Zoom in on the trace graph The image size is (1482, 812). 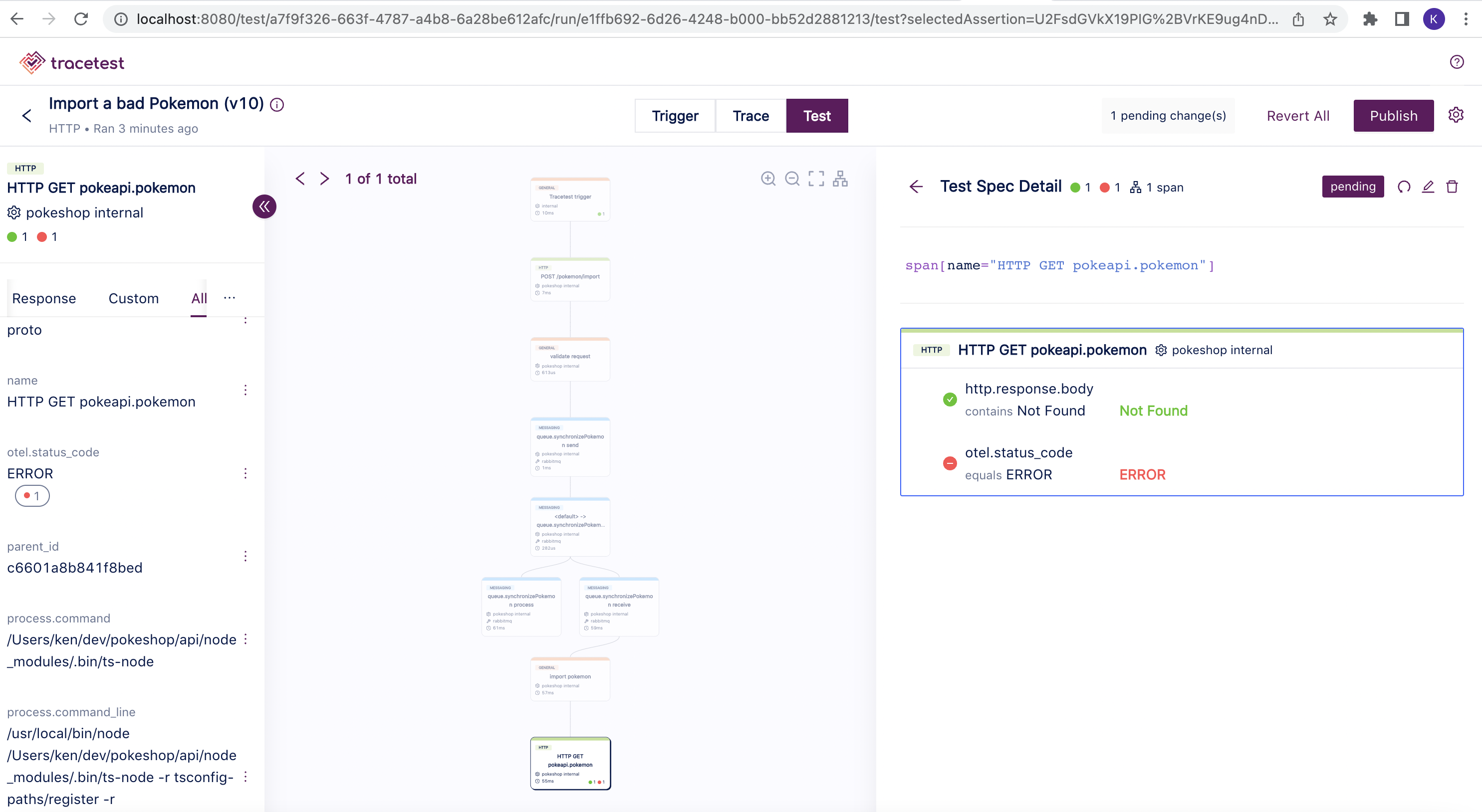768,178
